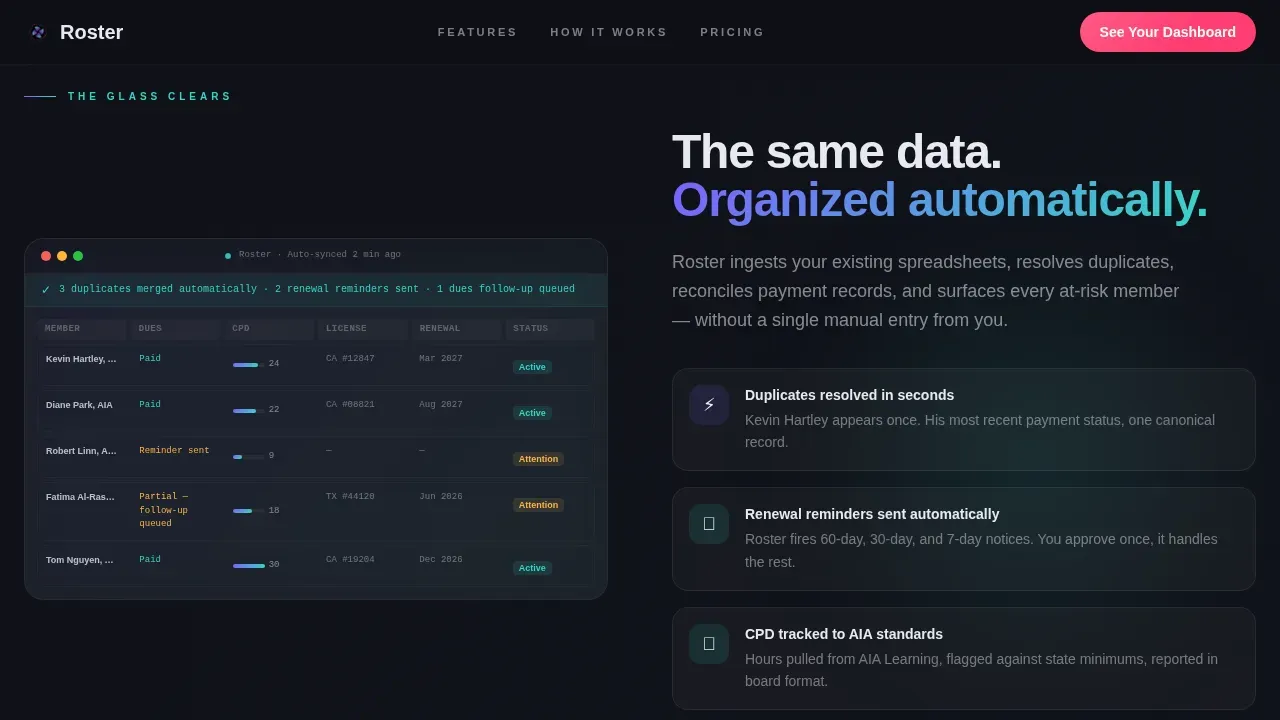Image resolution: width=1280 pixels, height=720 pixels.
Task: Open the Pricing nav item
Action: click(x=732, y=32)
